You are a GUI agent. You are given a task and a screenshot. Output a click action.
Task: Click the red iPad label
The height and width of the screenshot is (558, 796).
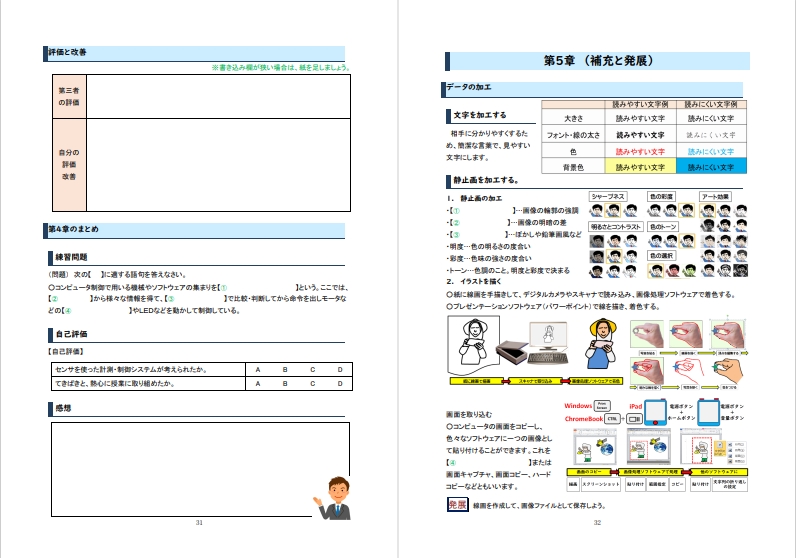[x=636, y=406]
